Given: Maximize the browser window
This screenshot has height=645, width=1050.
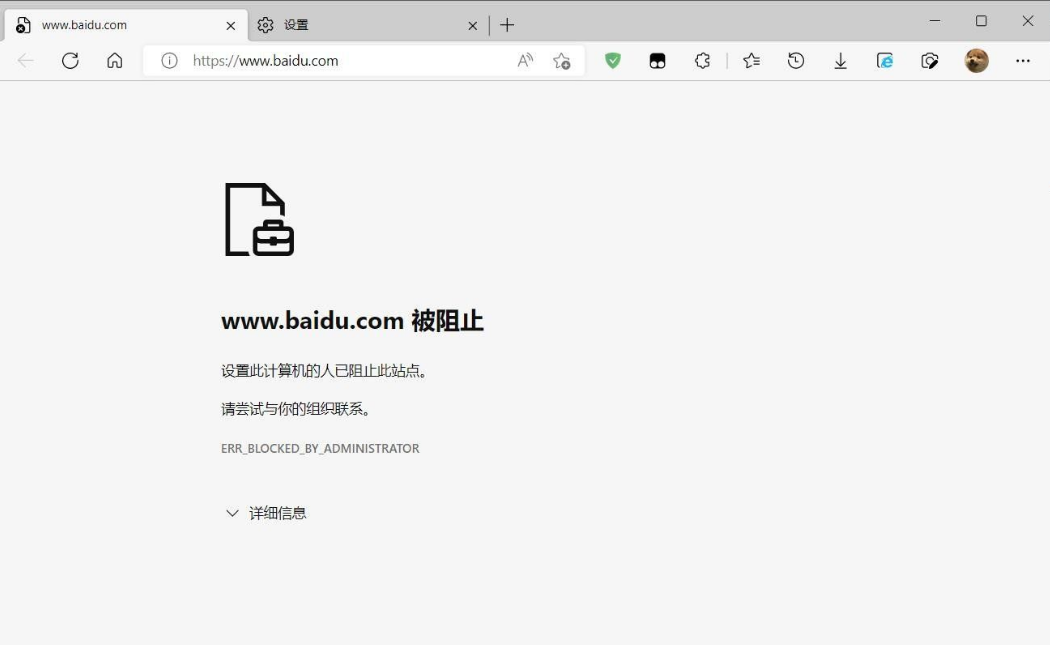Looking at the screenshot, I should [981, 21].
